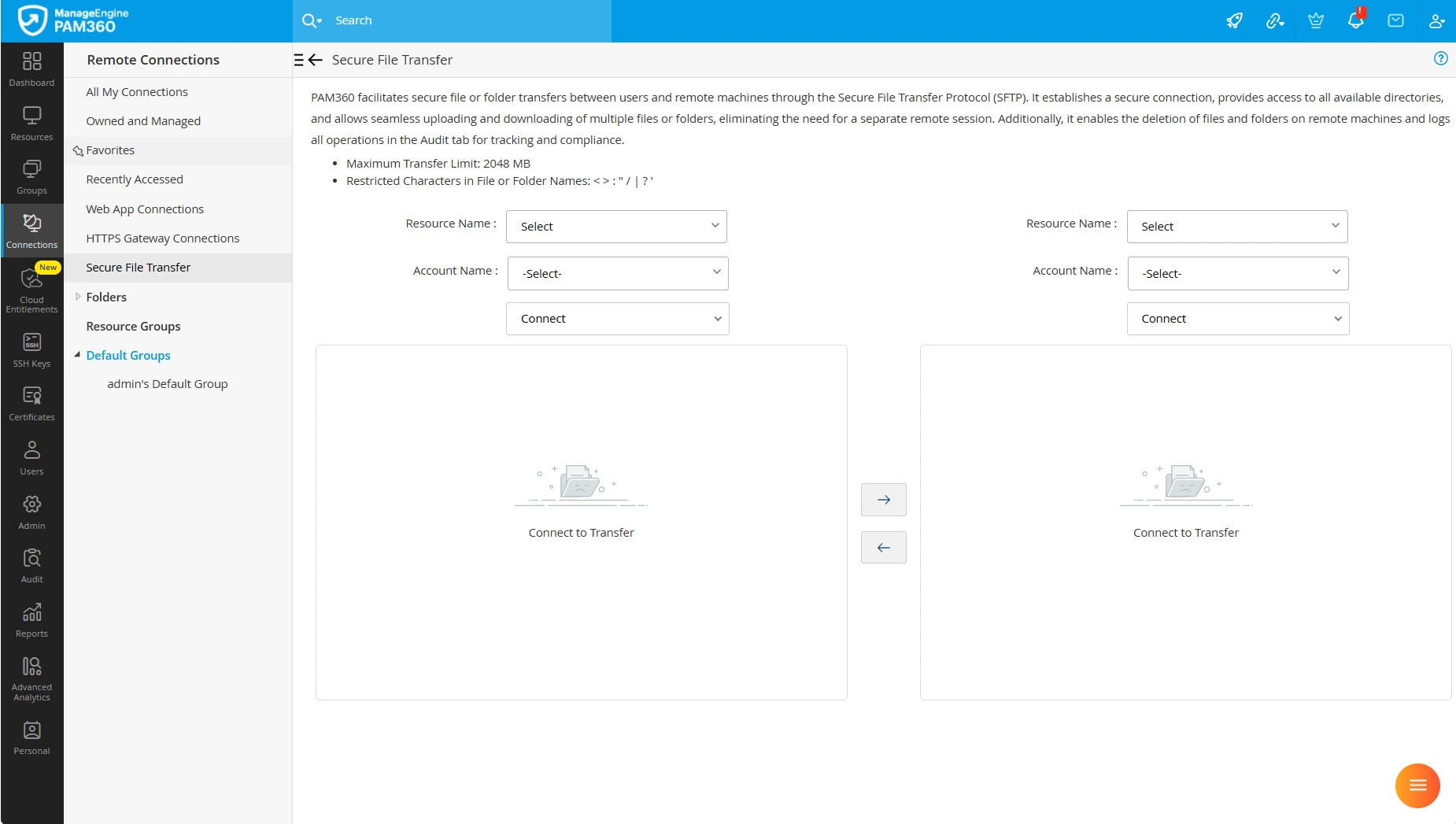Click the left Connect button
This screenshot has width=1456, height=824.
[616, 318]
